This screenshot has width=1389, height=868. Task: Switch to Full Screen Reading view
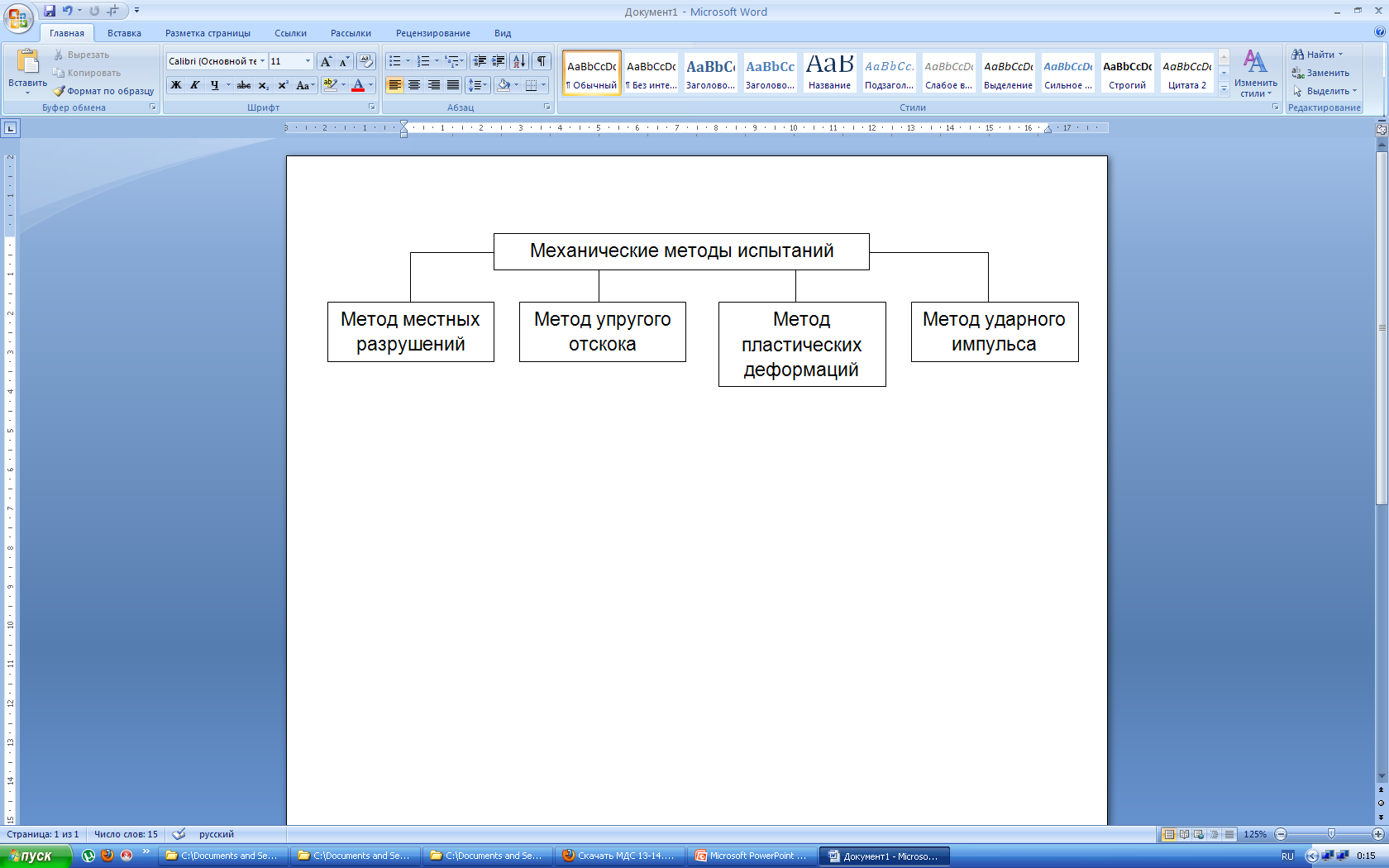[x=1184, y=834]
